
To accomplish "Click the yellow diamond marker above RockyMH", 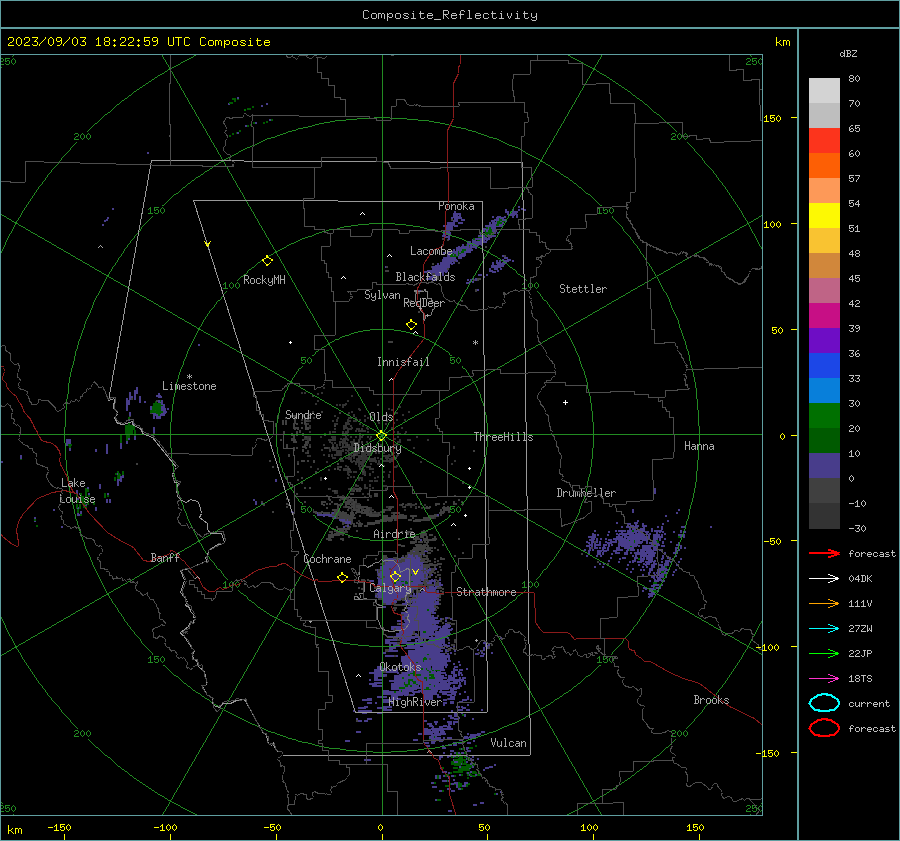I will [267, 261].
